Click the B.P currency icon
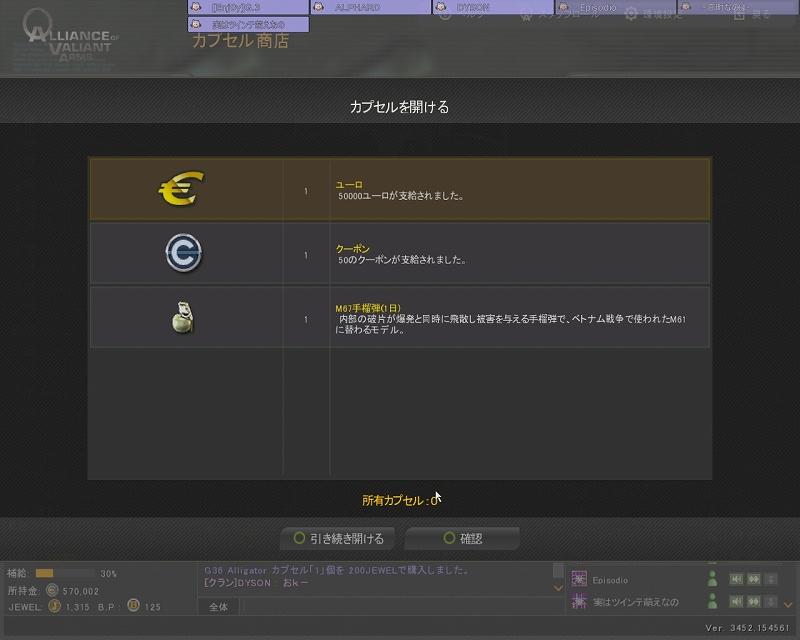The width and height of the screenshot is (800, 640). click(132, 606)
